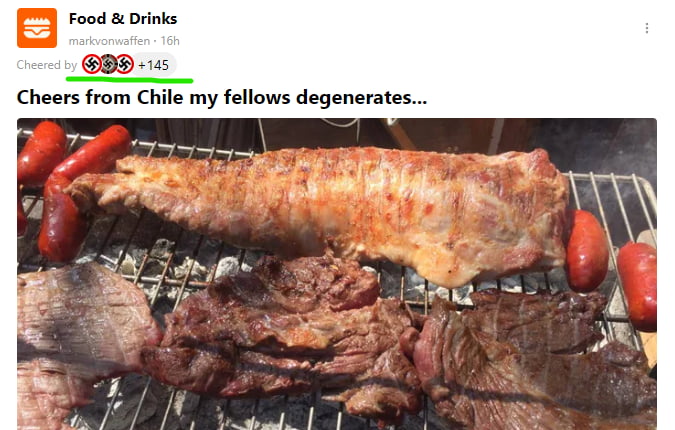
Task: Open the Cheers from Chile post title
Action: [222, 97]
